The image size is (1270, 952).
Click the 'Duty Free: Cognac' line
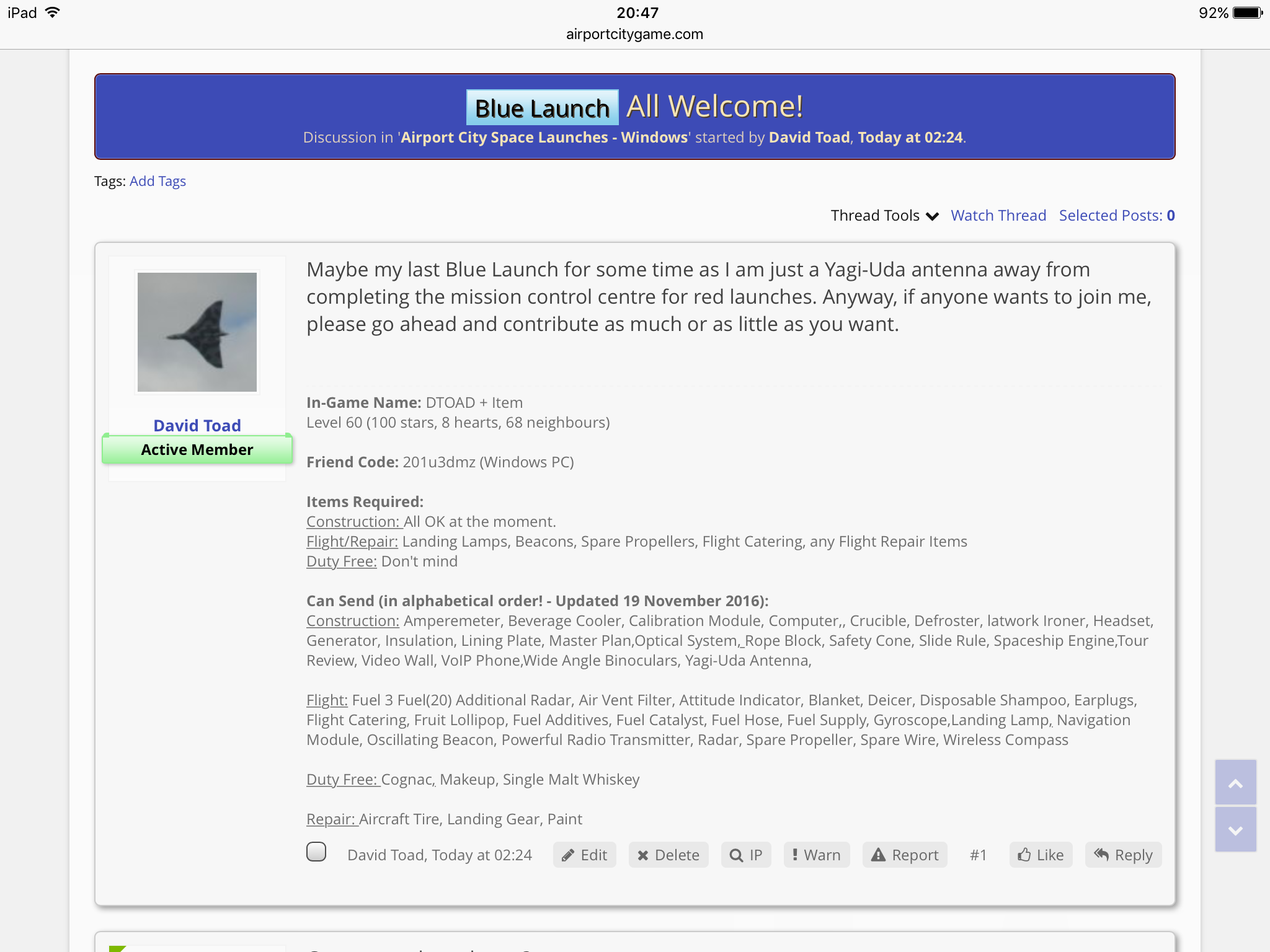[x=473, y=780]
